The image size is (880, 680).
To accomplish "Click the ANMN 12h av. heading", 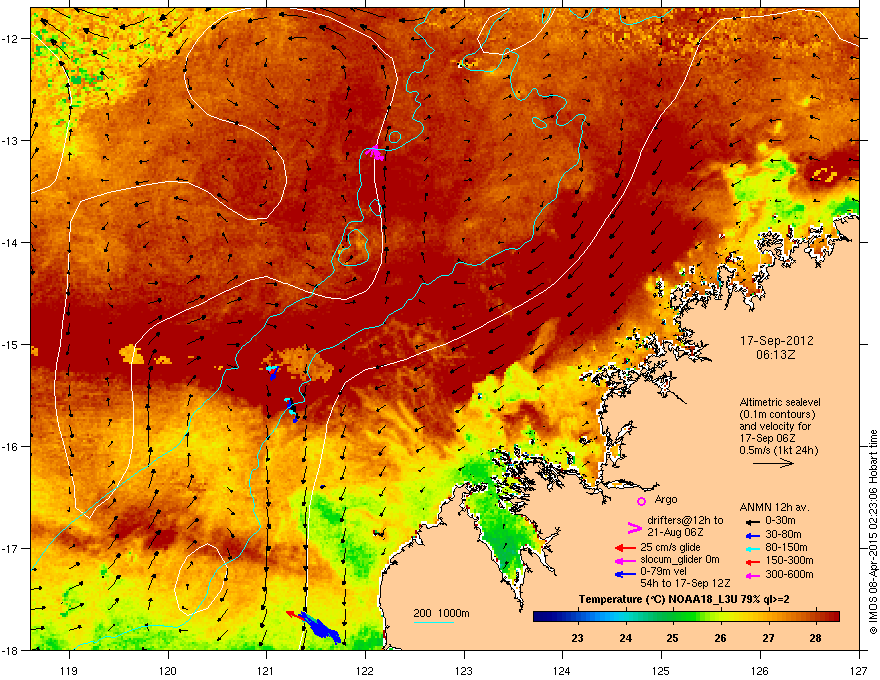I will [x=774, y=508].
